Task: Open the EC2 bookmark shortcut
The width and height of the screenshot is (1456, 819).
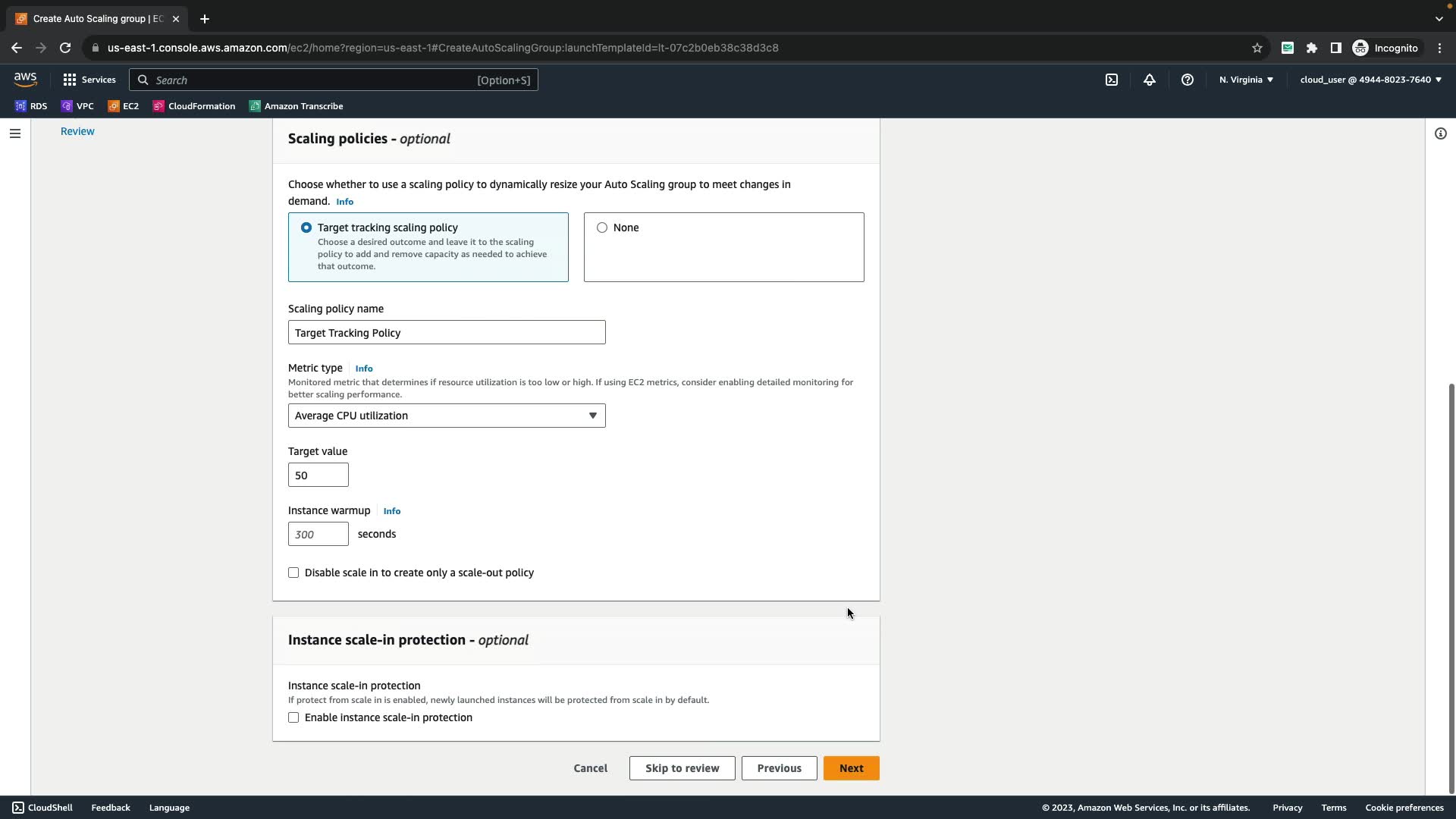Action: click(x=124, y=106)
